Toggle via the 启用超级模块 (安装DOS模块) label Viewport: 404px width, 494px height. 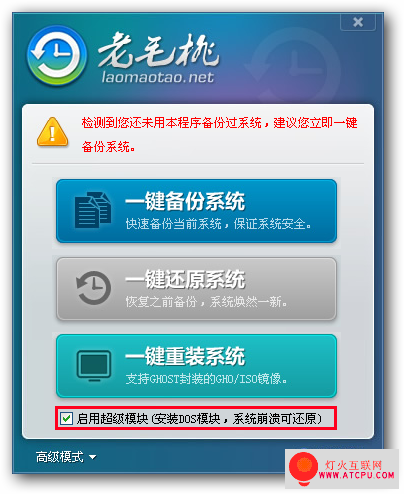[x=200, y=418]
